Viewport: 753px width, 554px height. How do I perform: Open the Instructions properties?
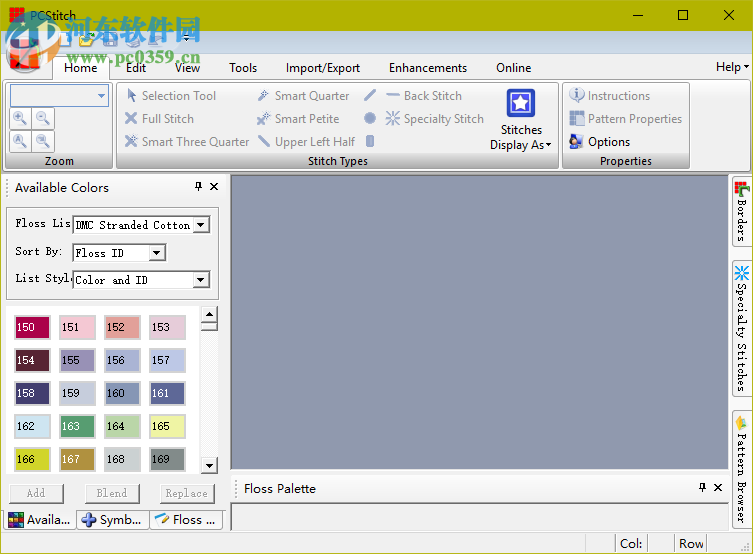(x=609, y=96)
